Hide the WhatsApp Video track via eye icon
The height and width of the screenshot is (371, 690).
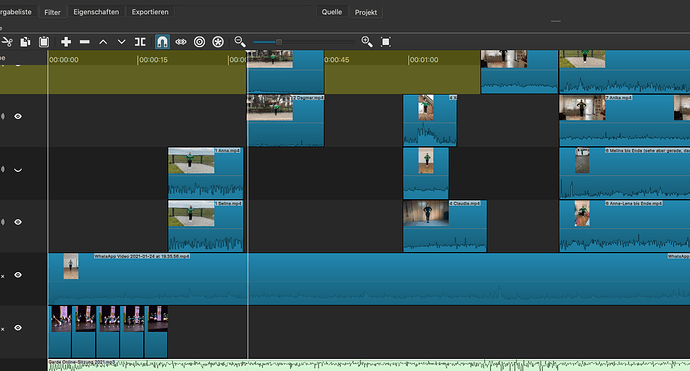(x=18, y=275)
